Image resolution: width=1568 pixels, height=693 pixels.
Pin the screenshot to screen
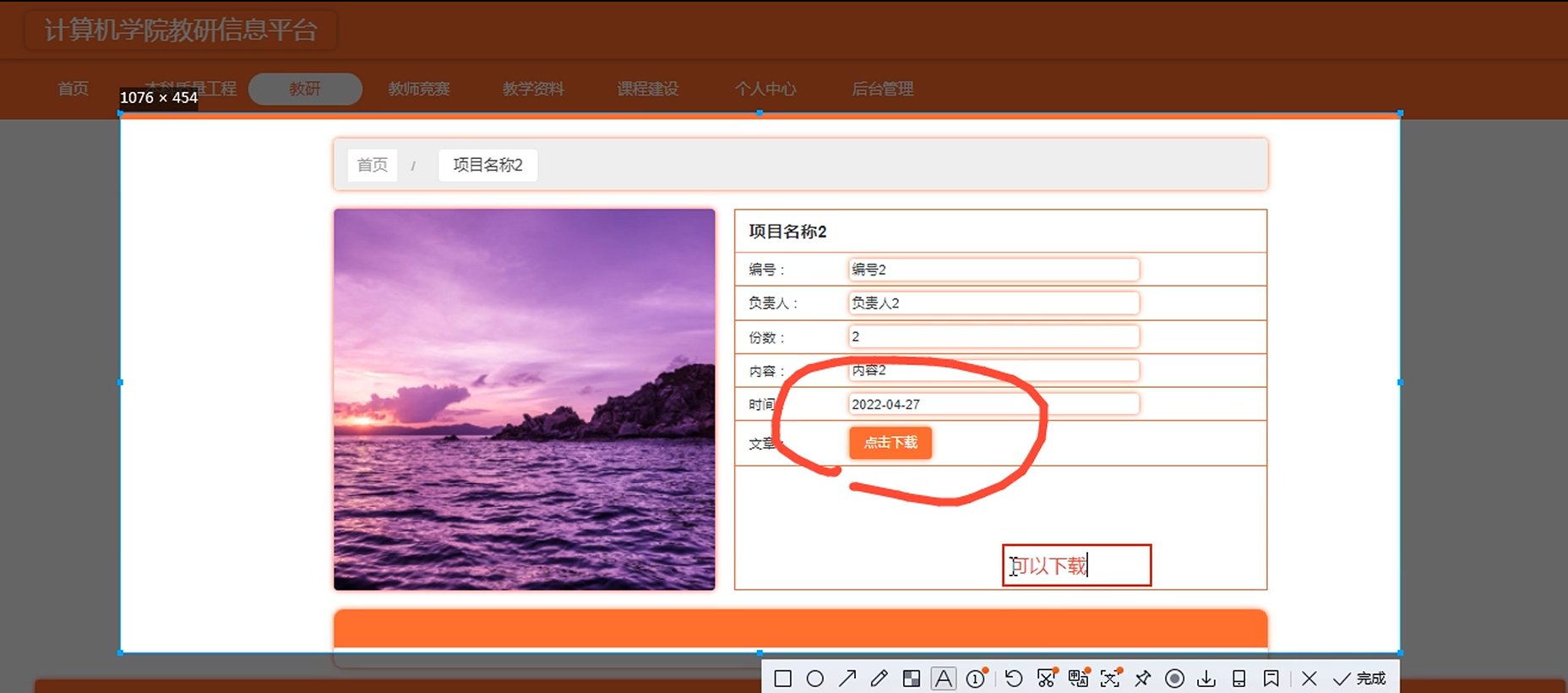click(1142, 679)
